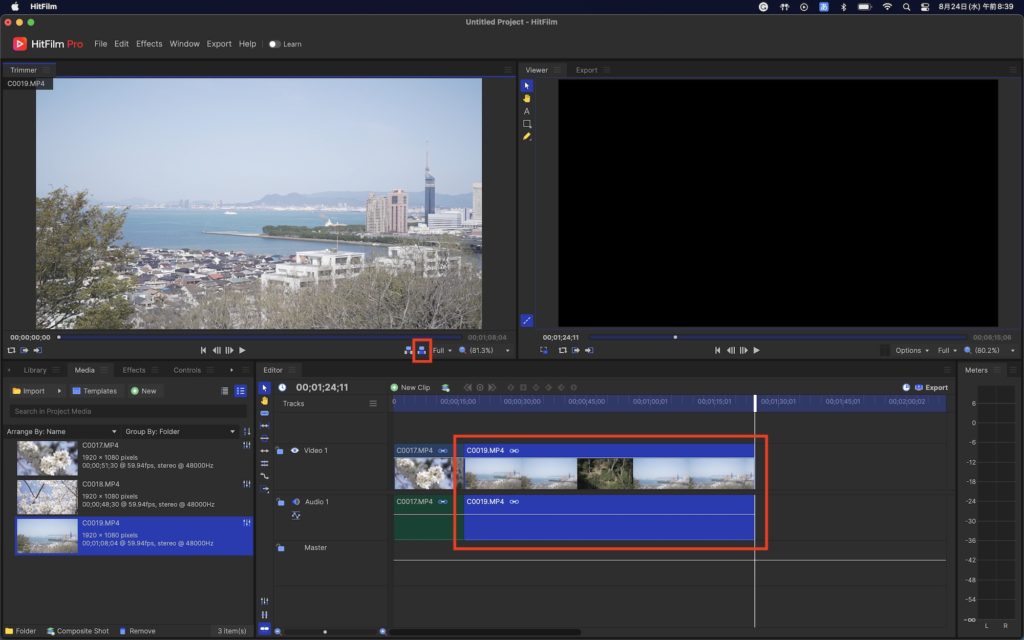This screenshot has height=640, width=1024.
Task: Open the Arrange By: Name dropdown
Action: click(62, 431)
